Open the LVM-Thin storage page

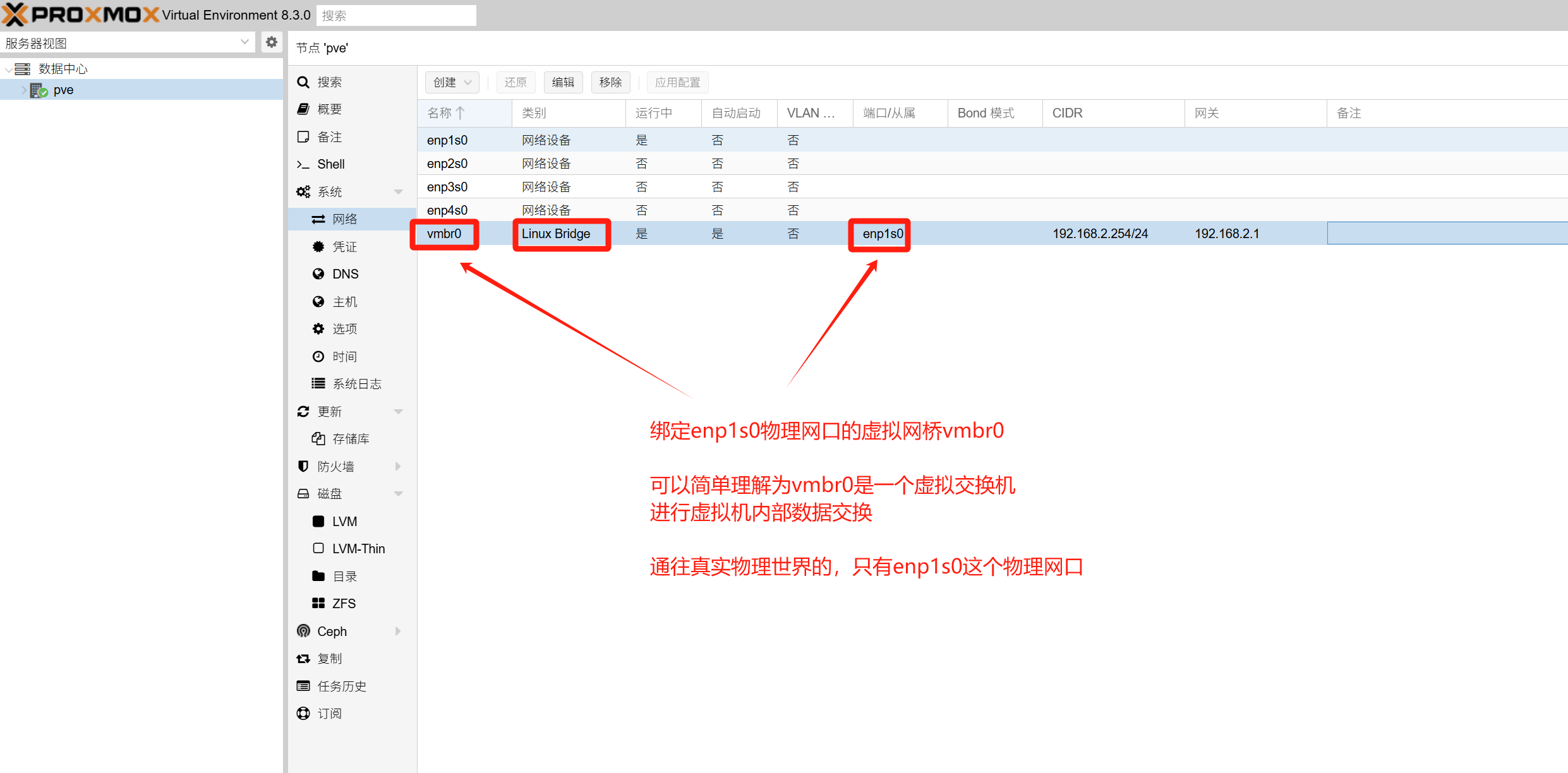pyautogui.click(x=358, y=549)
